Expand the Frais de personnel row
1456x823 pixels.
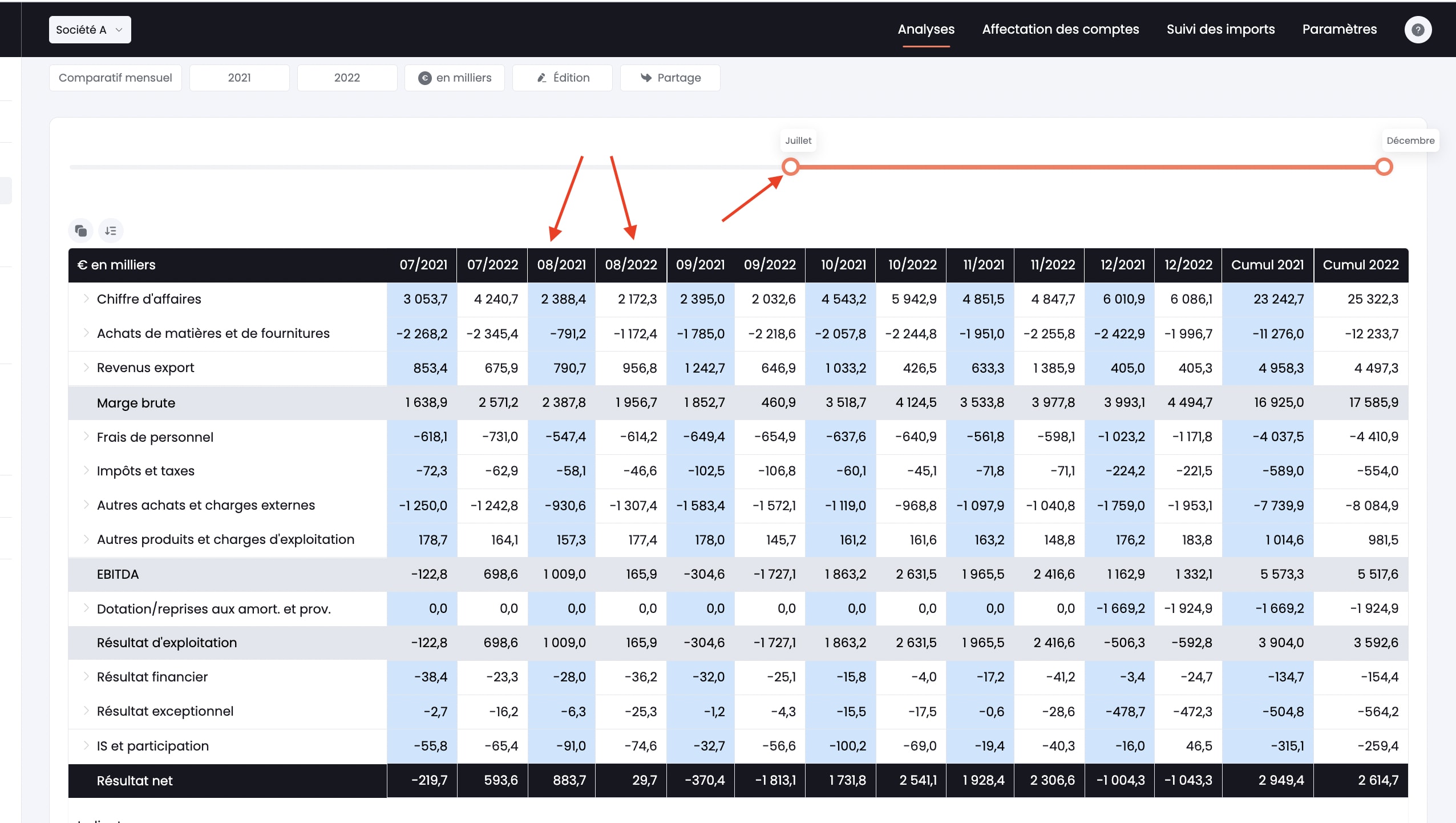[86, 437]
